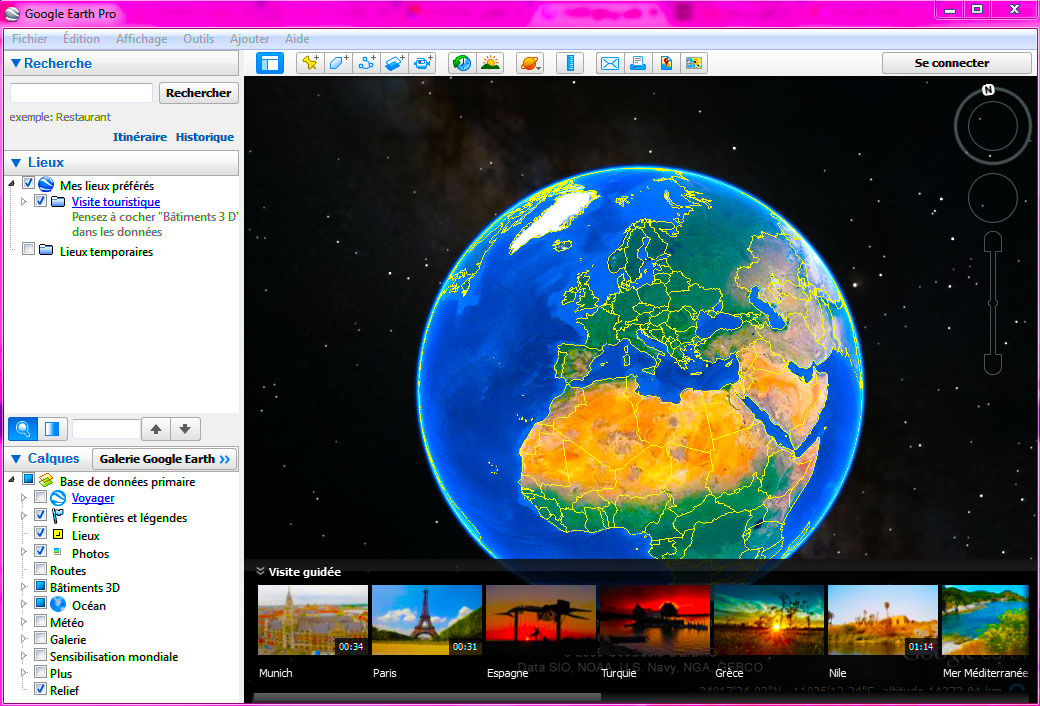Add a placemark with the pushpin icon
This screenshot has width=1040, height=706.
pyautogui.click(x=310, y=63)
